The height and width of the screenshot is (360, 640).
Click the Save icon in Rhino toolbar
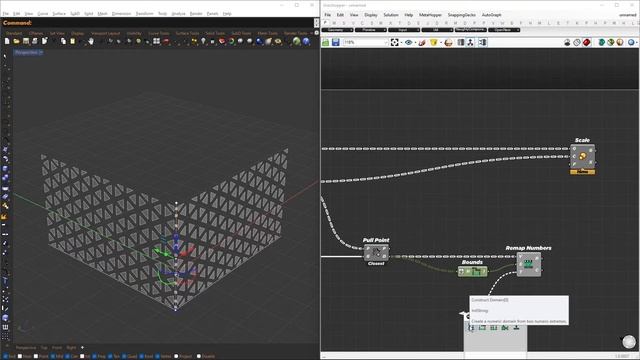pyautogui.click(x=26, y=41)
